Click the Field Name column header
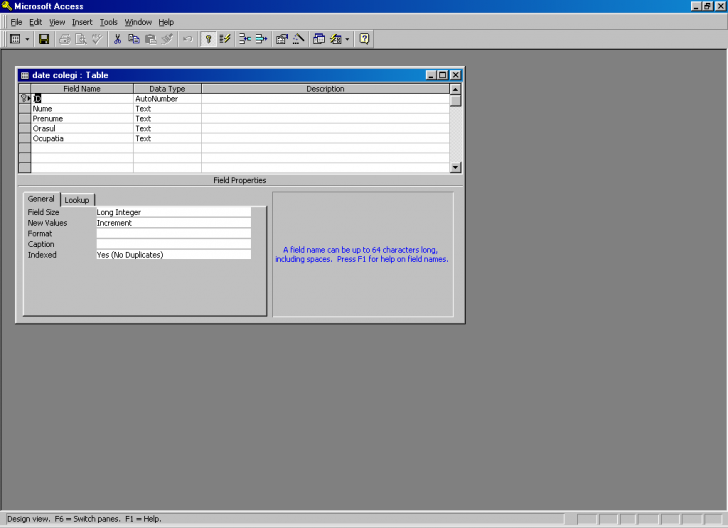 pyautogui.click(x=82, y=89)
